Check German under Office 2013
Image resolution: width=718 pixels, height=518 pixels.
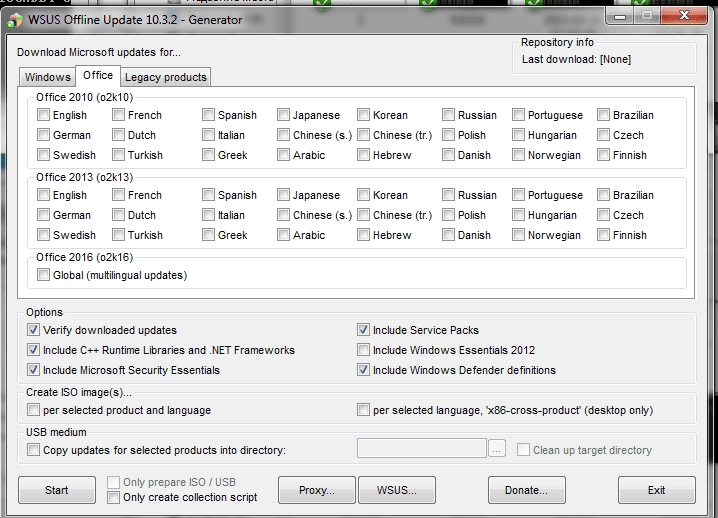pos(44,215)
